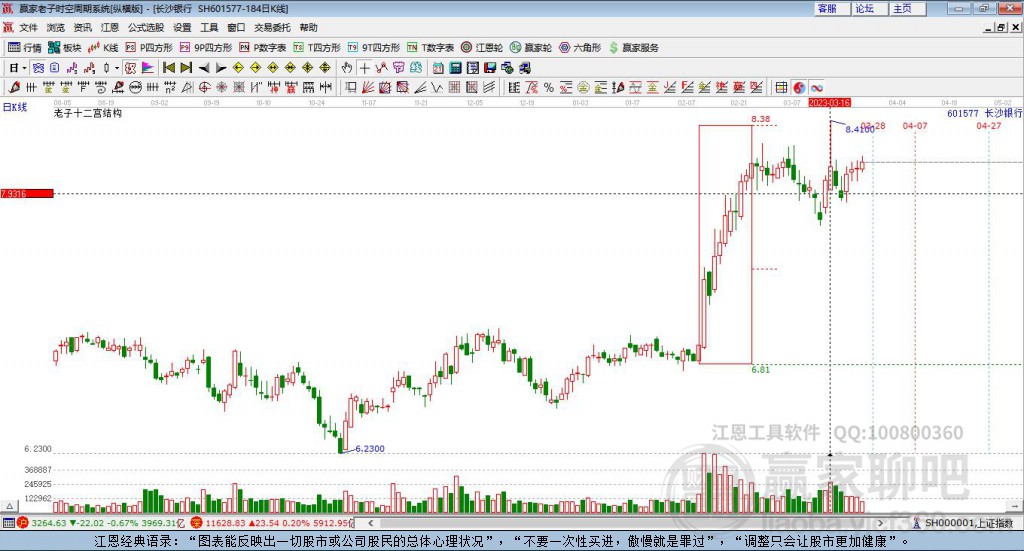
Task: Click the 04-07 forecast date label
Action: pos(914,126)
